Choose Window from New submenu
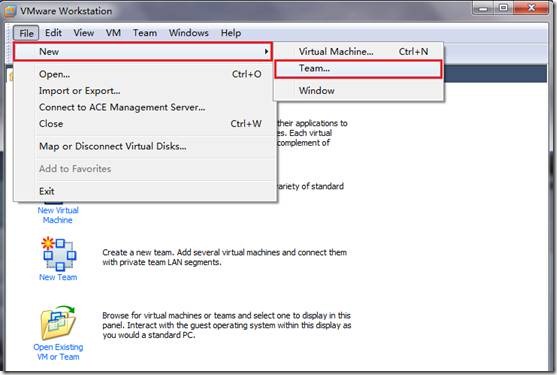557x375 pixels. 359,91
